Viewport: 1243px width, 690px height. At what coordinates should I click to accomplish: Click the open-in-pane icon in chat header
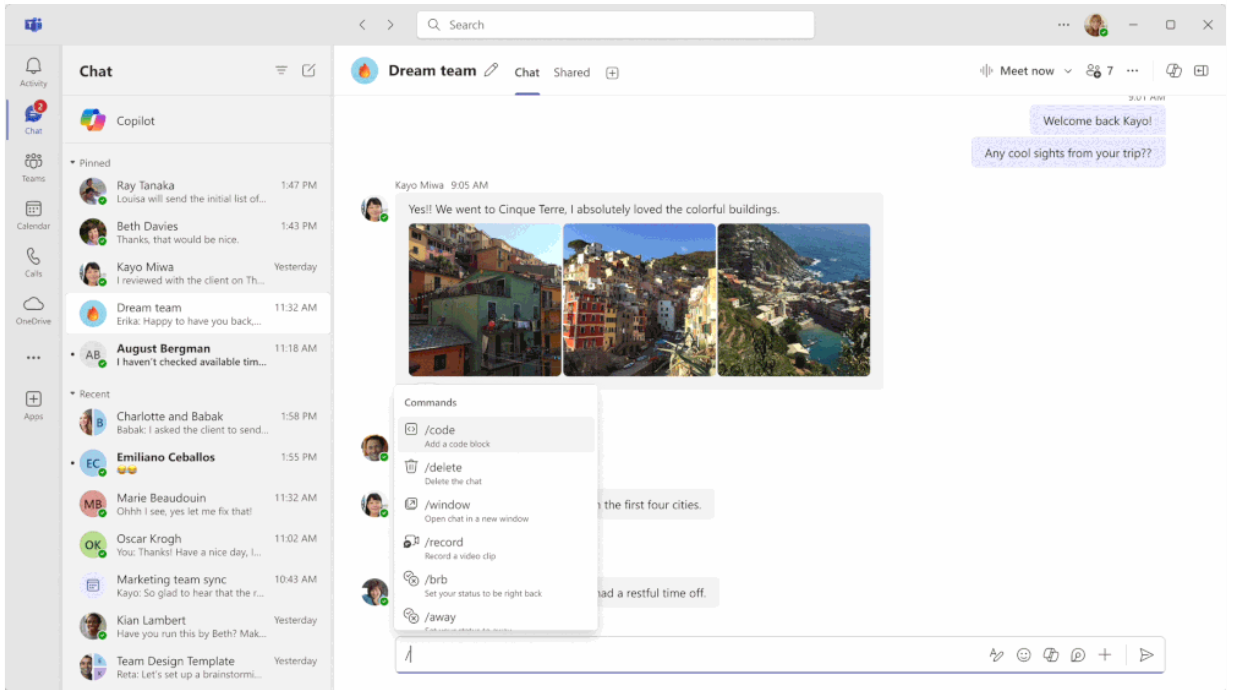pyautogui.click(x=1201, y=70)
